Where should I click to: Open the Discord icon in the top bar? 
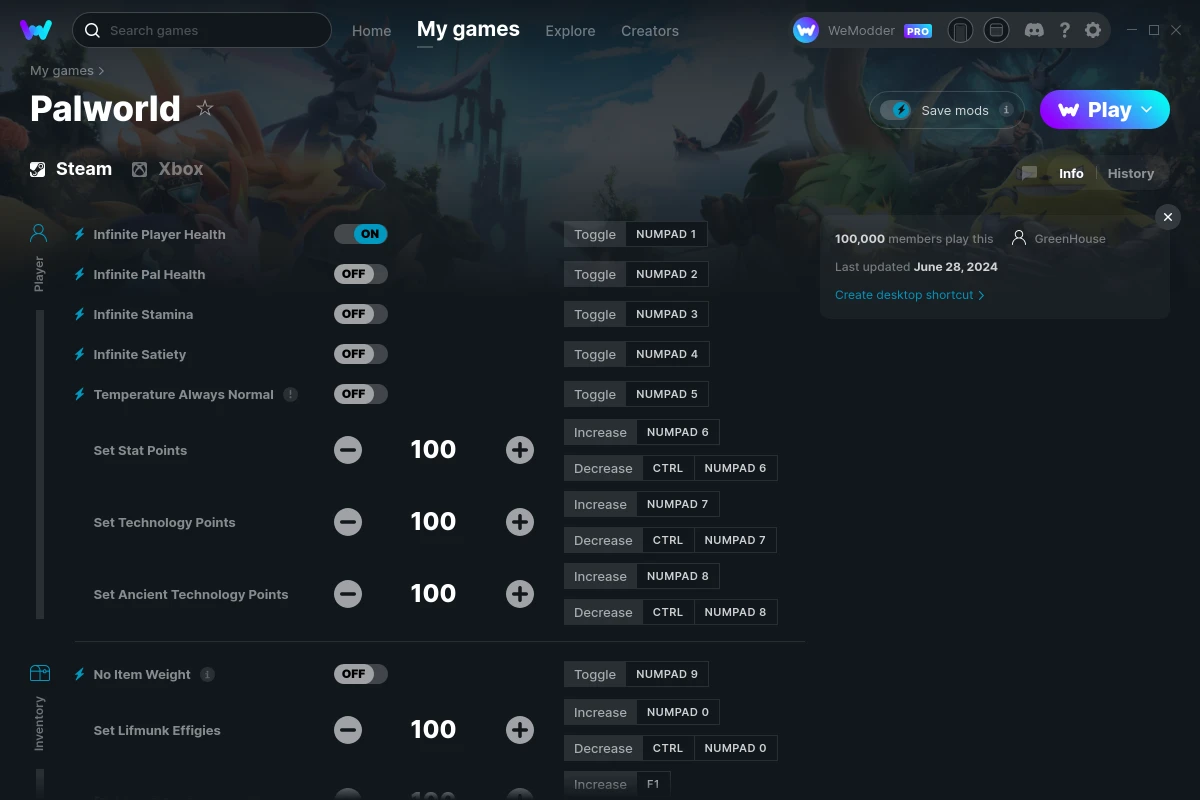coord(1034,30)
